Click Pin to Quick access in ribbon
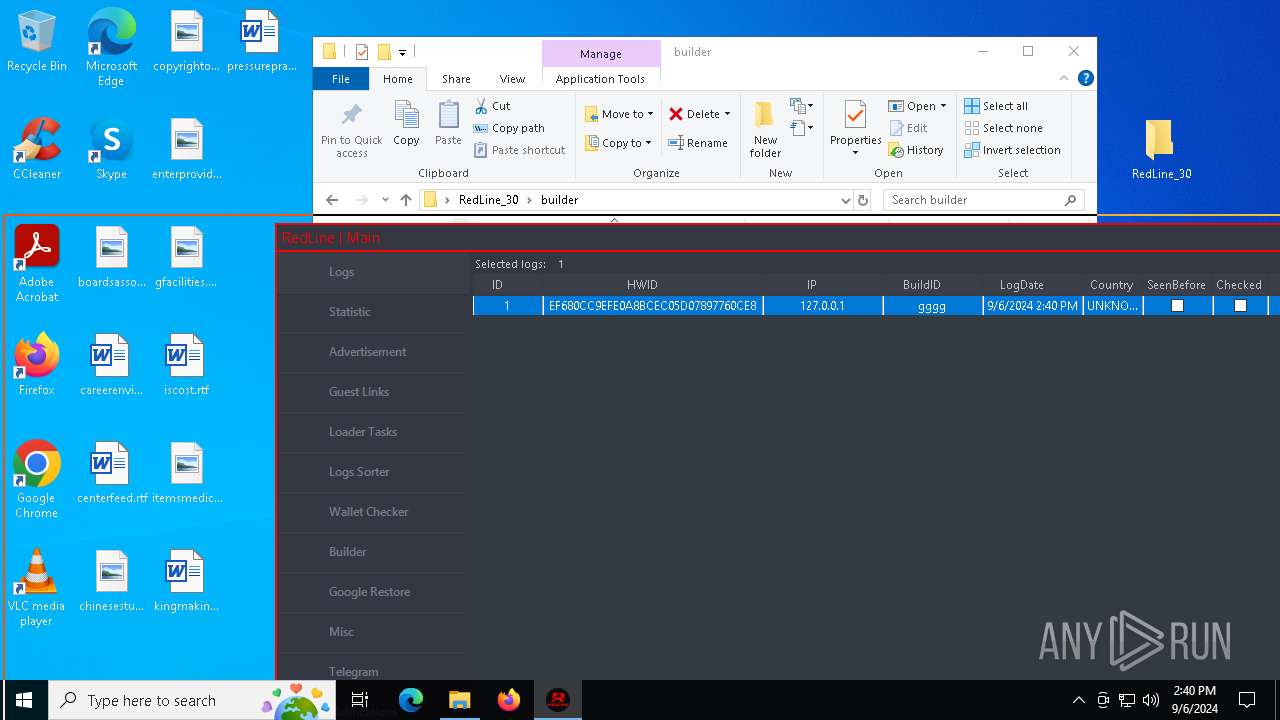Viewport: 1280px width, 720px height. point(352,129)
